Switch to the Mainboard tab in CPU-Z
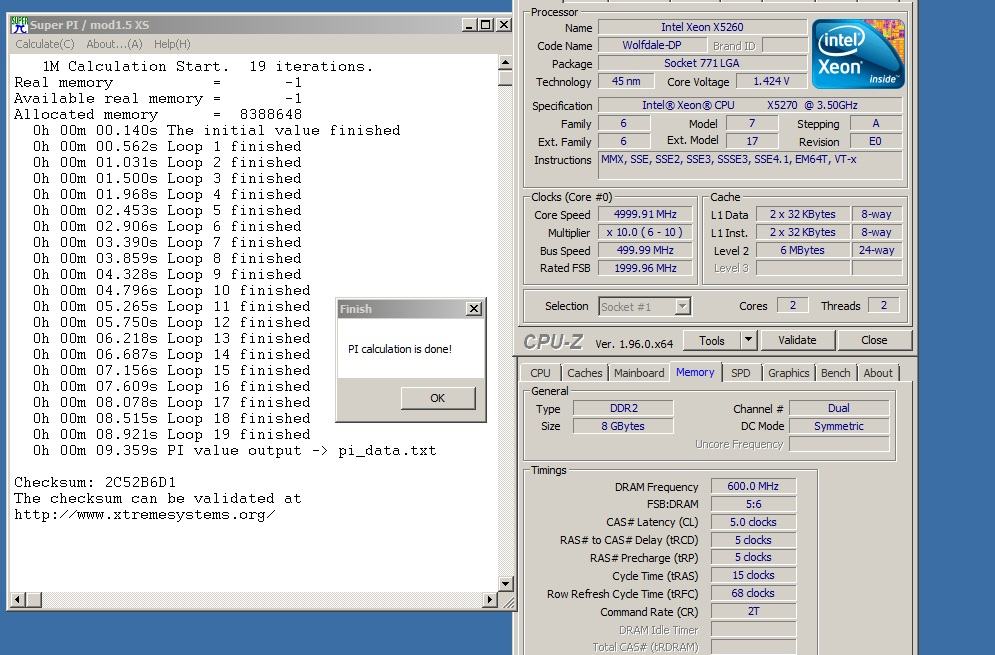Image resolution: width=995 pixels, height=655 pixels. pos(639,373)
